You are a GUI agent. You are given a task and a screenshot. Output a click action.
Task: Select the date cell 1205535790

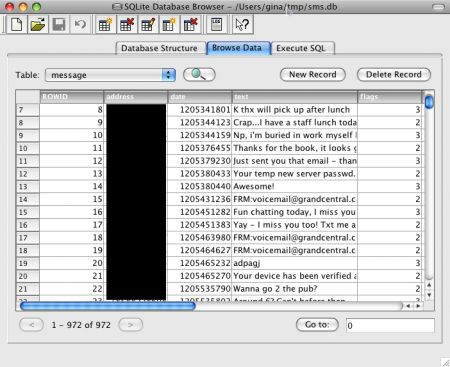click(x=200, y=289)
